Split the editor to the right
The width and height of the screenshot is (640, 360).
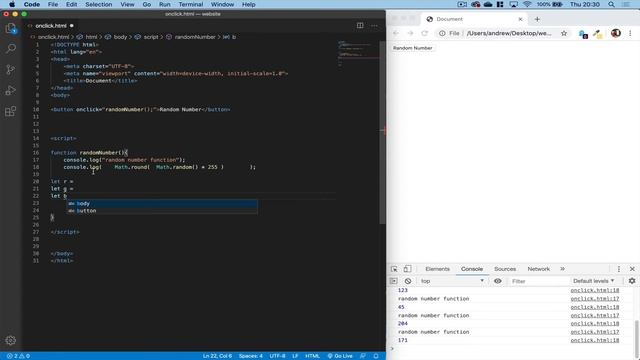pyautogui.click(x=360, y=25)
